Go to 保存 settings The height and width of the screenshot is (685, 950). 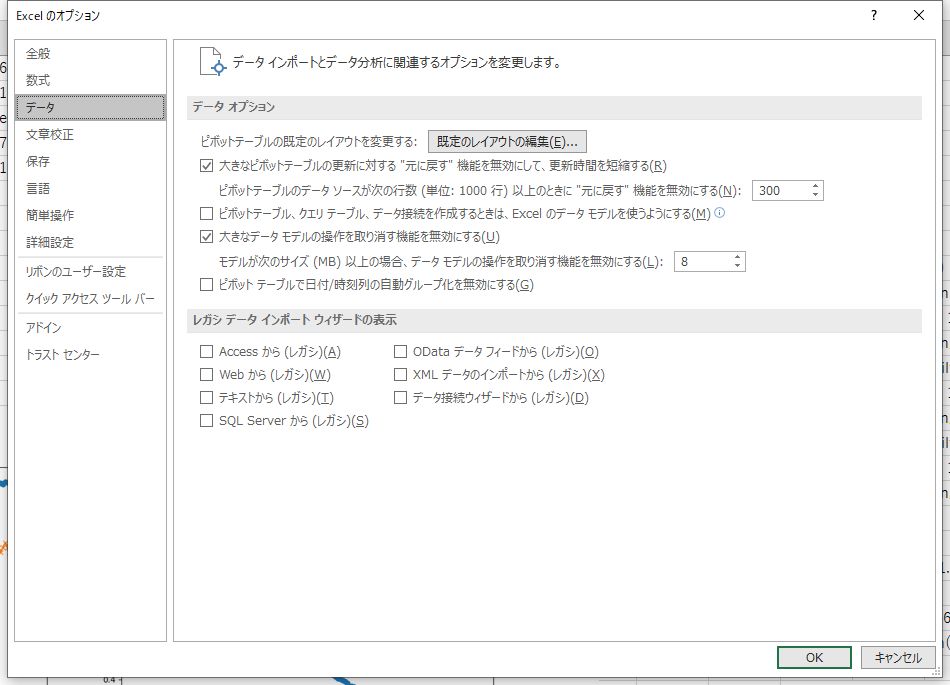pos(90,161)
